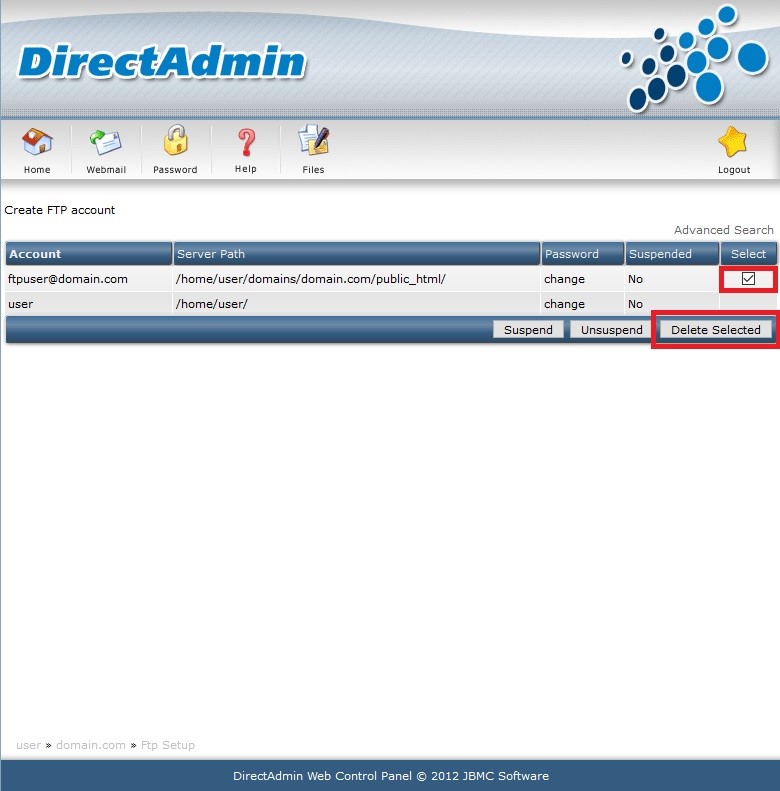Screen dimensions: 780x791
Task: Click 'domain.com' in the breadcrumb
Action: coord(91,745)
